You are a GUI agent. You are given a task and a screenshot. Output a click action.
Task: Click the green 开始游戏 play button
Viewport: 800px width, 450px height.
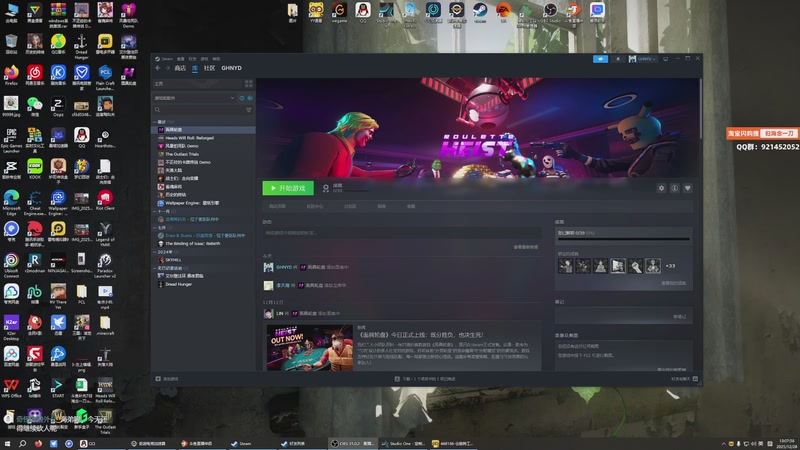tap(288, 188)
